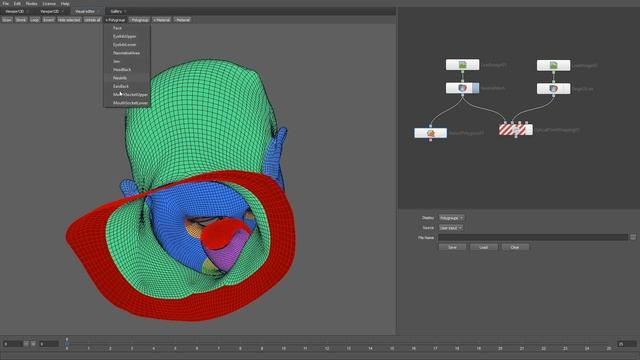
Task: Select the SelectPolygons node icon
Action: (431, 133)
